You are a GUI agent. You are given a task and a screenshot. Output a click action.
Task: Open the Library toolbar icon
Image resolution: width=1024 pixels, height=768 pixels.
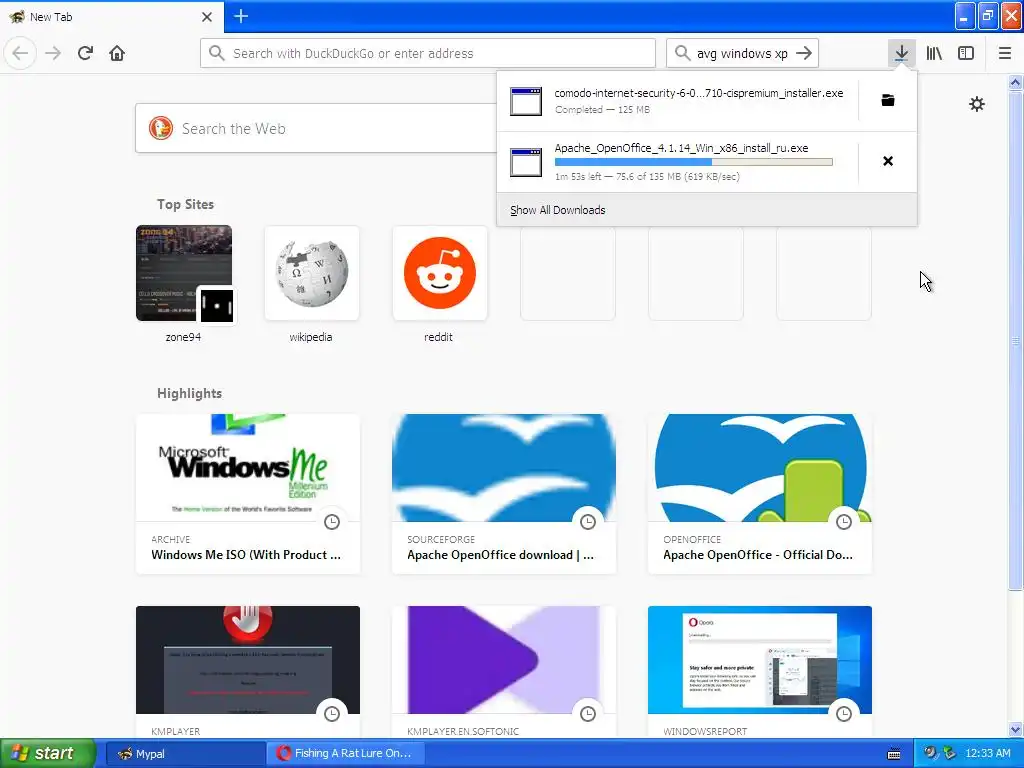click(x=934, y=53)
